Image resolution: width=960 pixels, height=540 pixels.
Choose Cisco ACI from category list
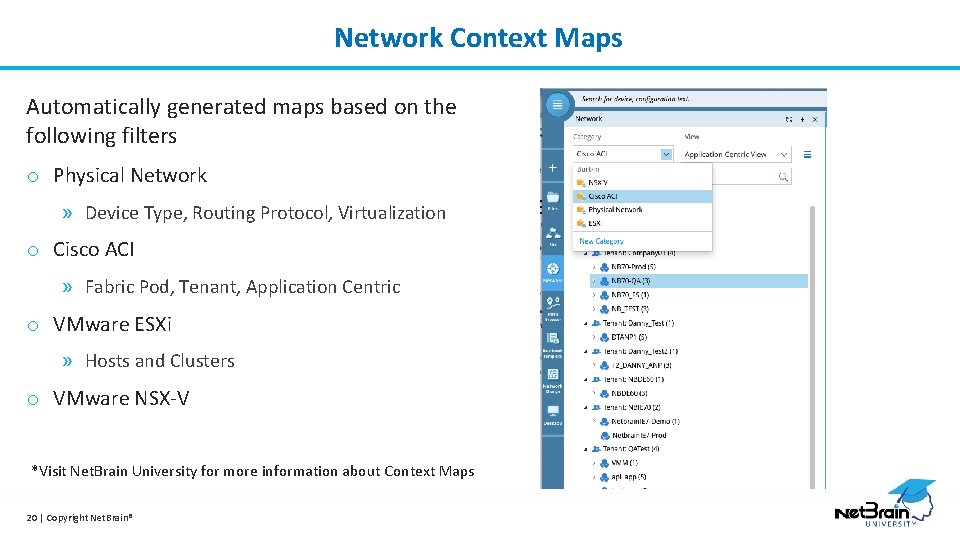642,196
